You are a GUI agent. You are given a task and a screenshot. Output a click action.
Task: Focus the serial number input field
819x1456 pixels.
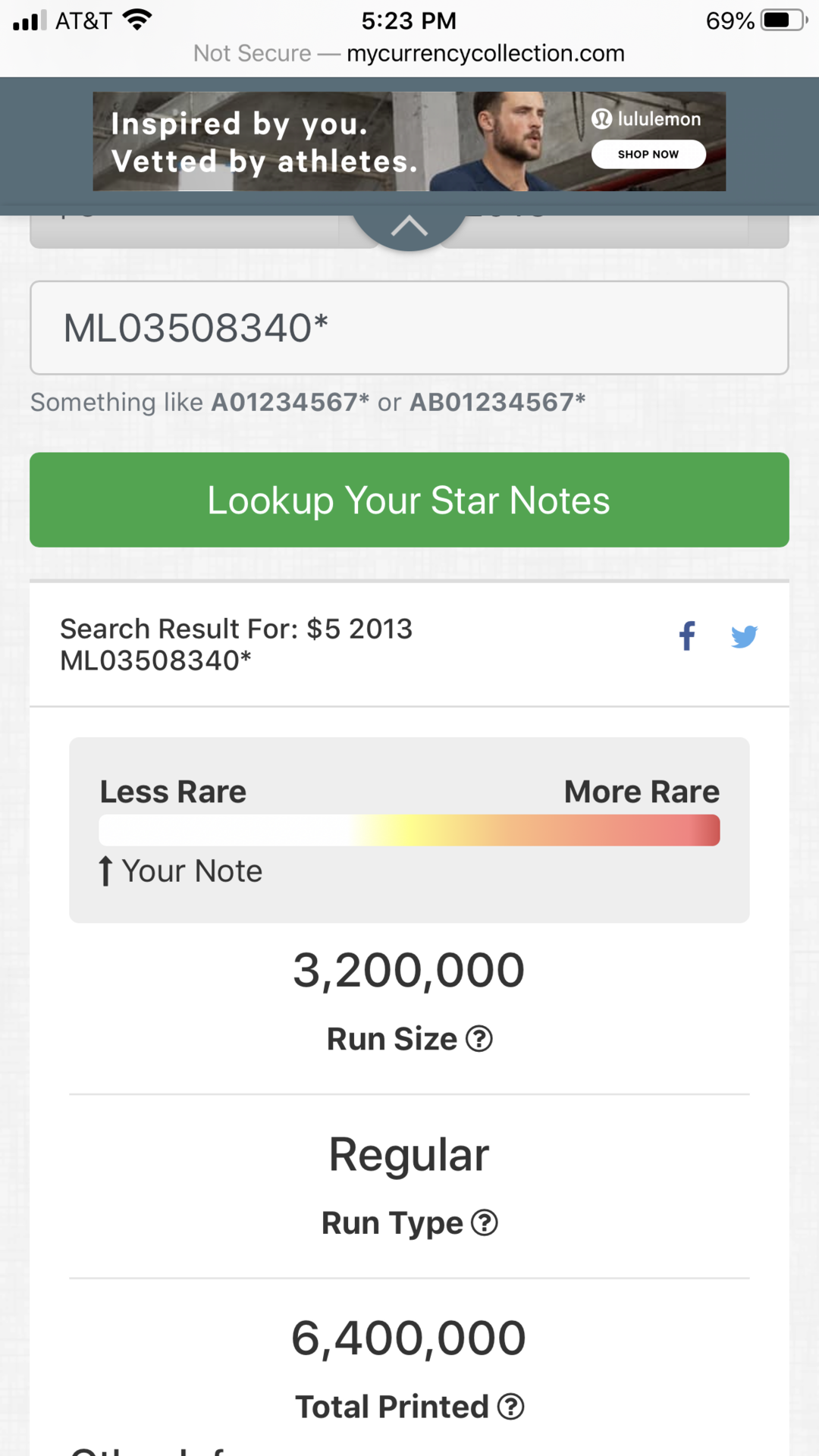pos(409,328)
